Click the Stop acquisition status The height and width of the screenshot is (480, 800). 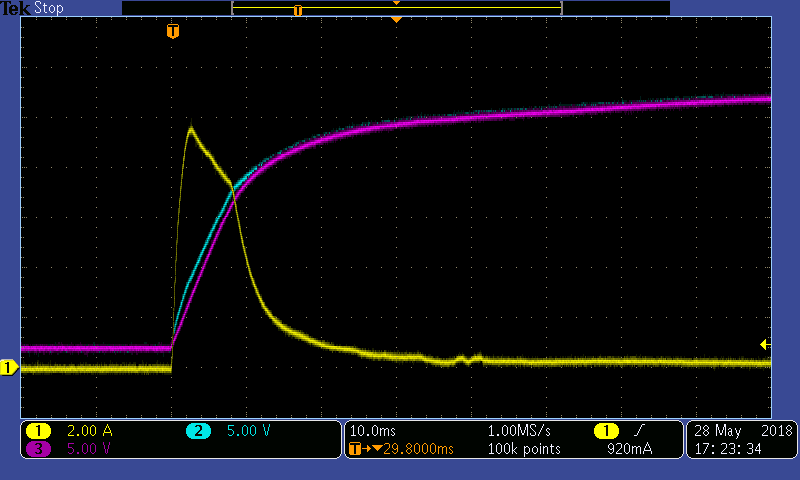(48, 8)
